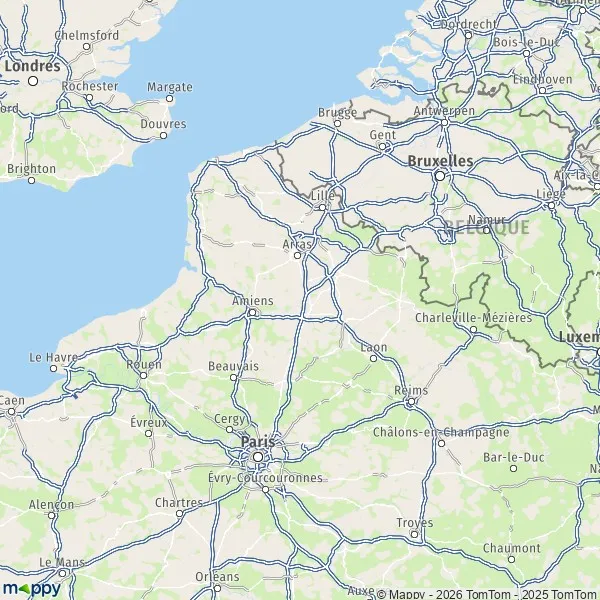
Task: Click the Reims city marker
Action: [x=411, y=401]
